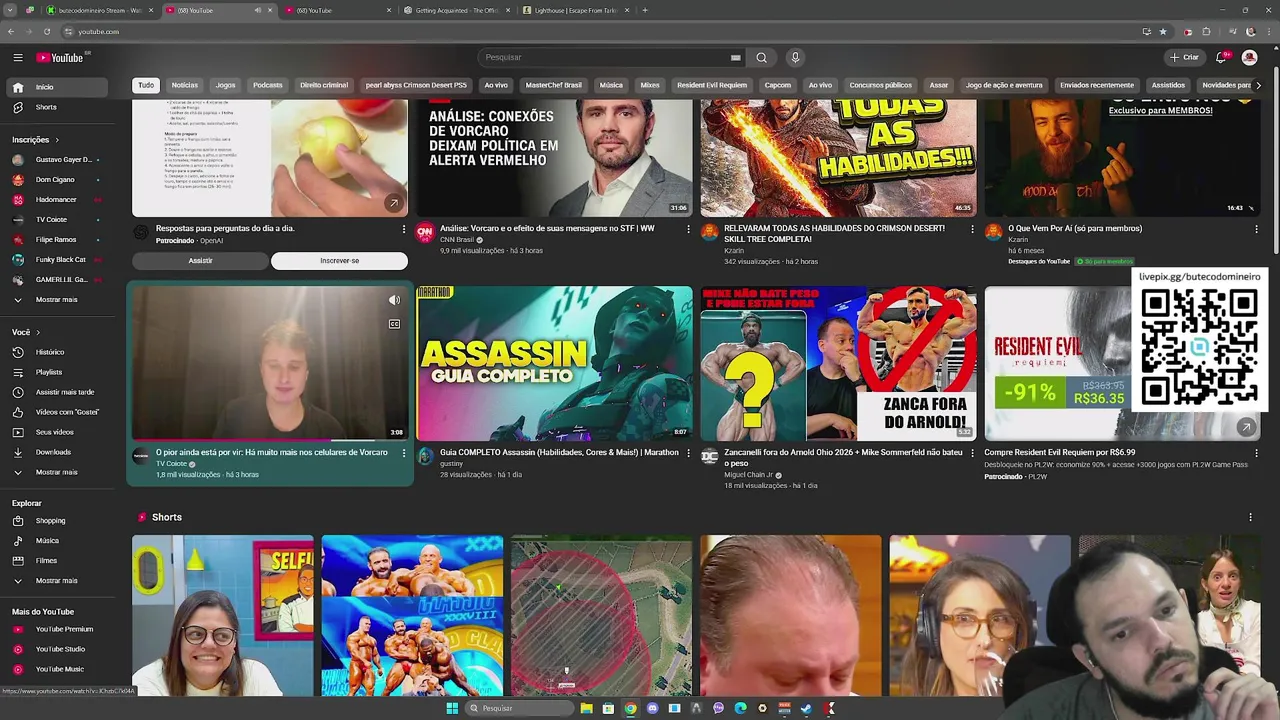Open File Explorer from the taskbar
The width and height of the screenshot is (1280, 720).
[x=586, y=708]
